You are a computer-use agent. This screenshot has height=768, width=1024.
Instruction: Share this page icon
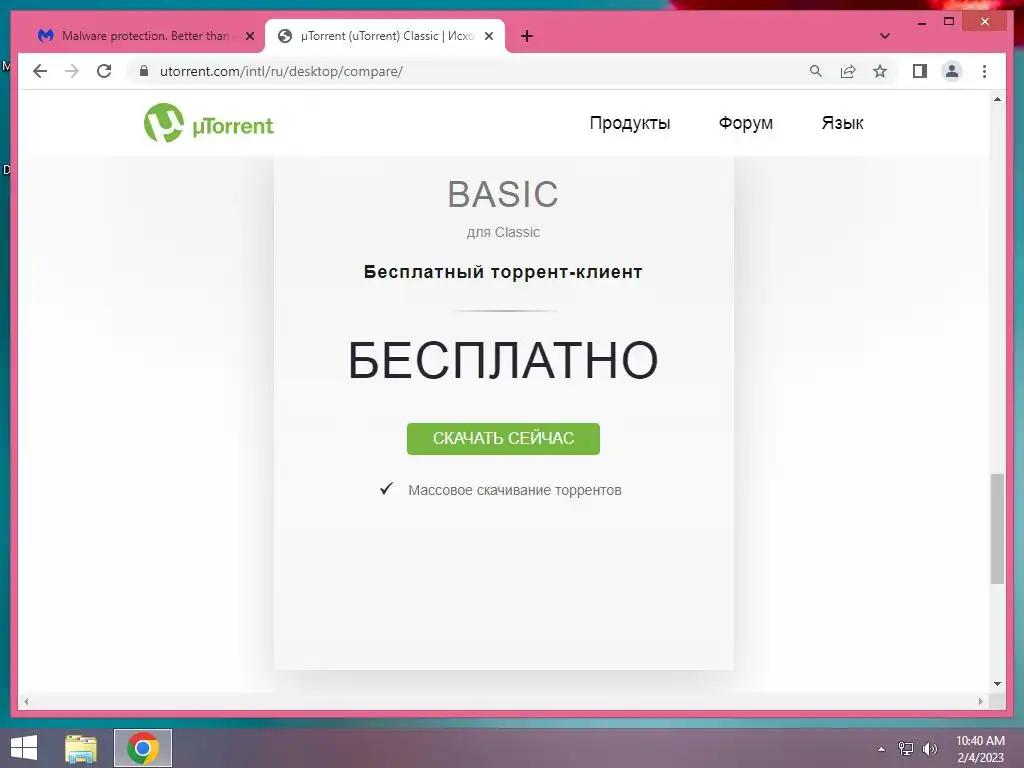(x=848, y=71)
